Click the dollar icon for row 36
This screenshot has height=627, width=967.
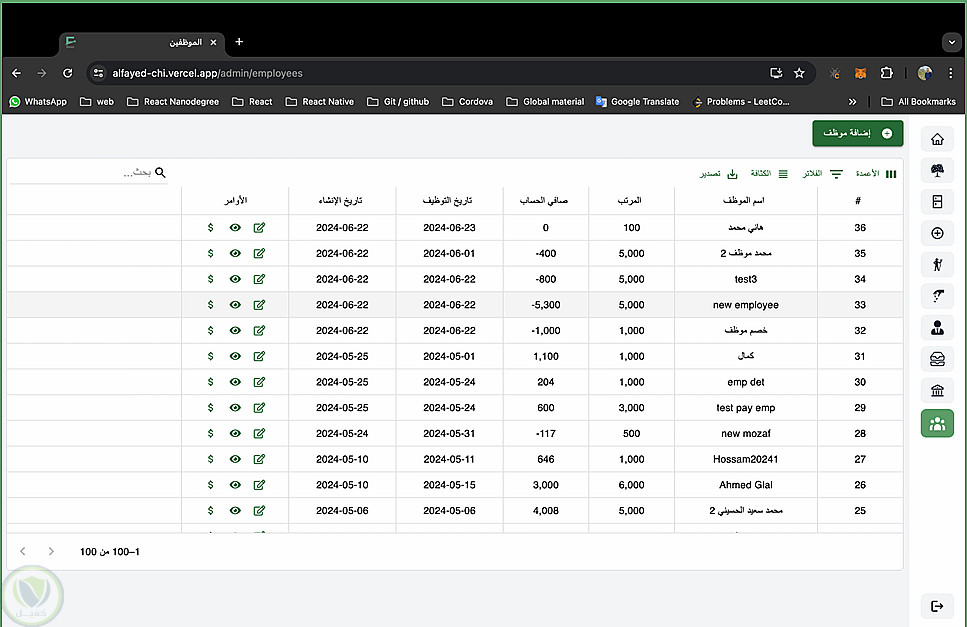[x=210, y=227]
